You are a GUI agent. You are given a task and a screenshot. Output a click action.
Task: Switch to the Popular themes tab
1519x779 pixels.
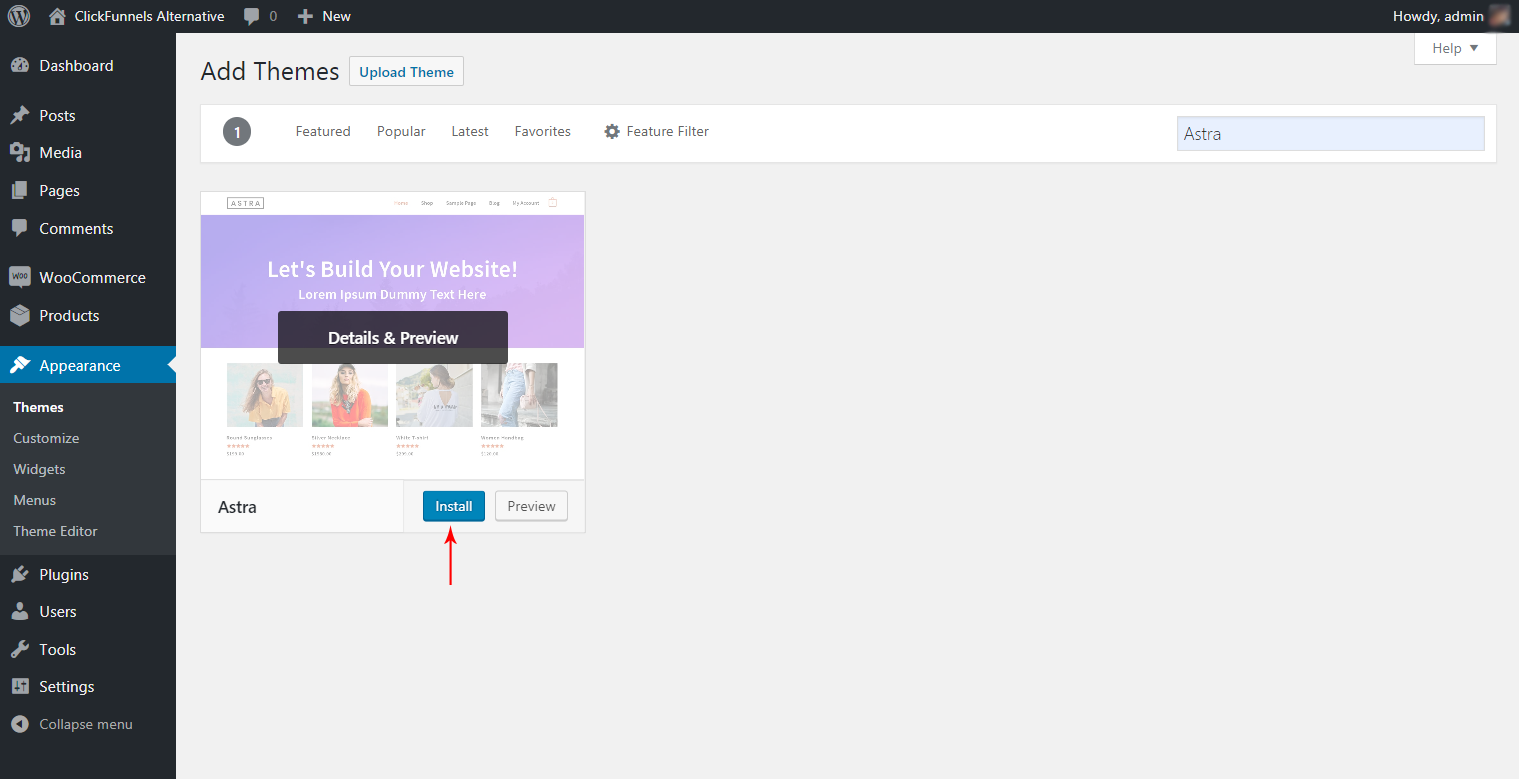pos(401,132)
